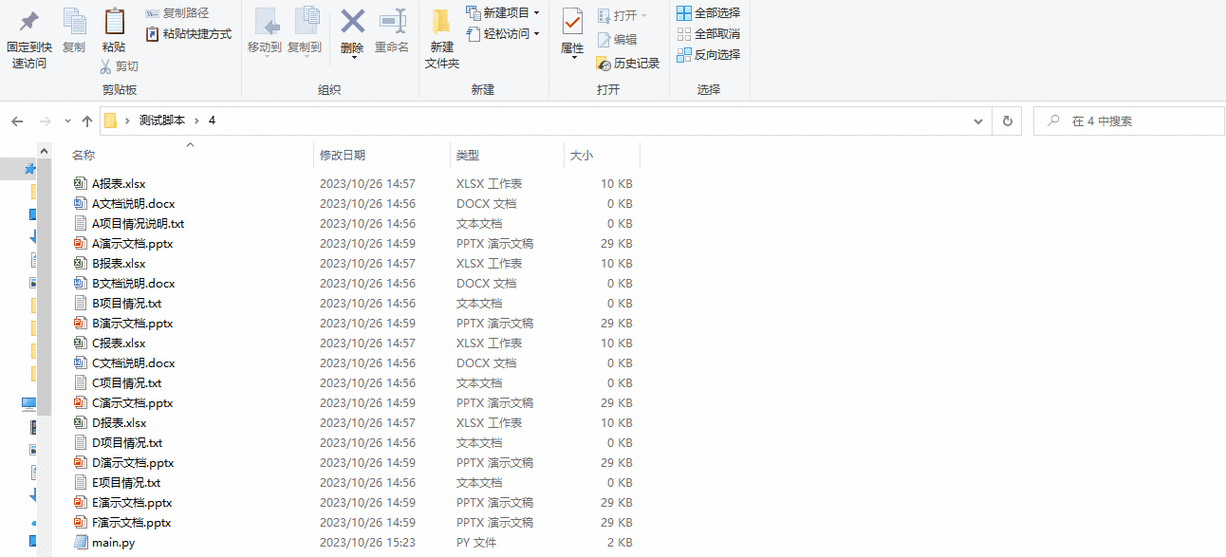Click 测试脚本 in the breadcrumb path
The height and width of the screenshot is (557, 1226).
[162, 120]
